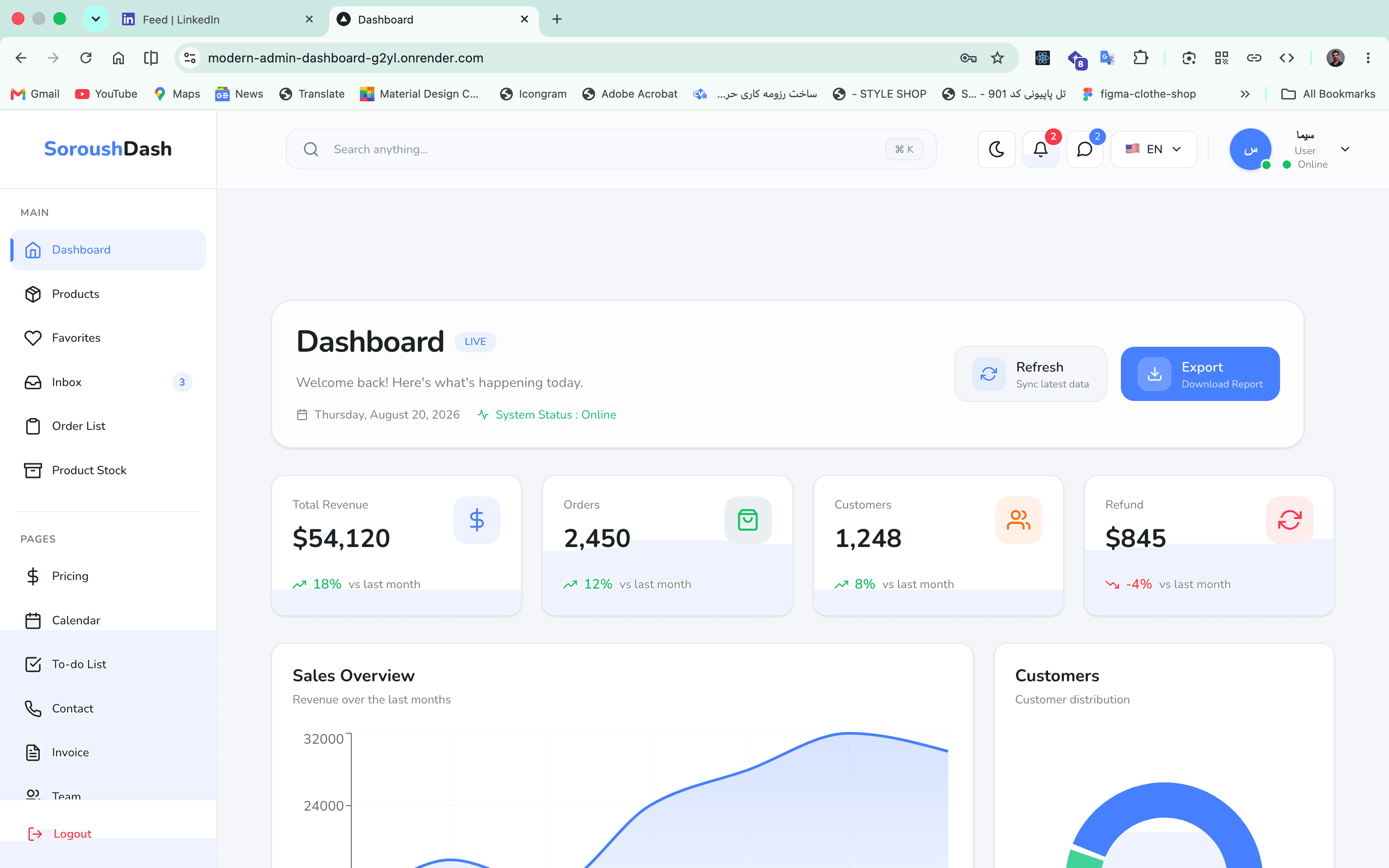Reload the current page
Screen dimensions: 1389x868
point(86,58)
